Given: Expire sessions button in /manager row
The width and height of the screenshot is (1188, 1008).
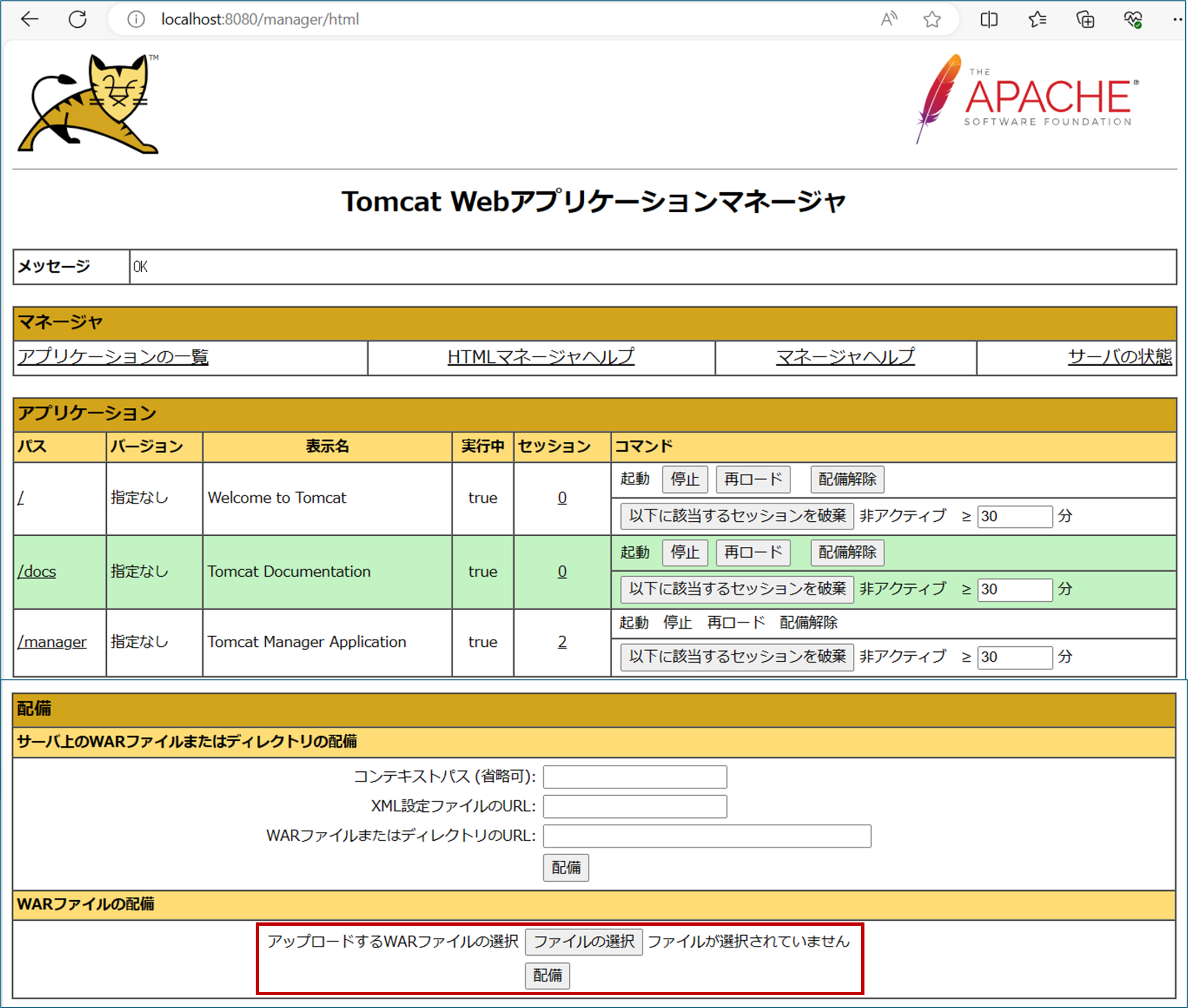Looking at the screenshot, I should click(737, 657).
